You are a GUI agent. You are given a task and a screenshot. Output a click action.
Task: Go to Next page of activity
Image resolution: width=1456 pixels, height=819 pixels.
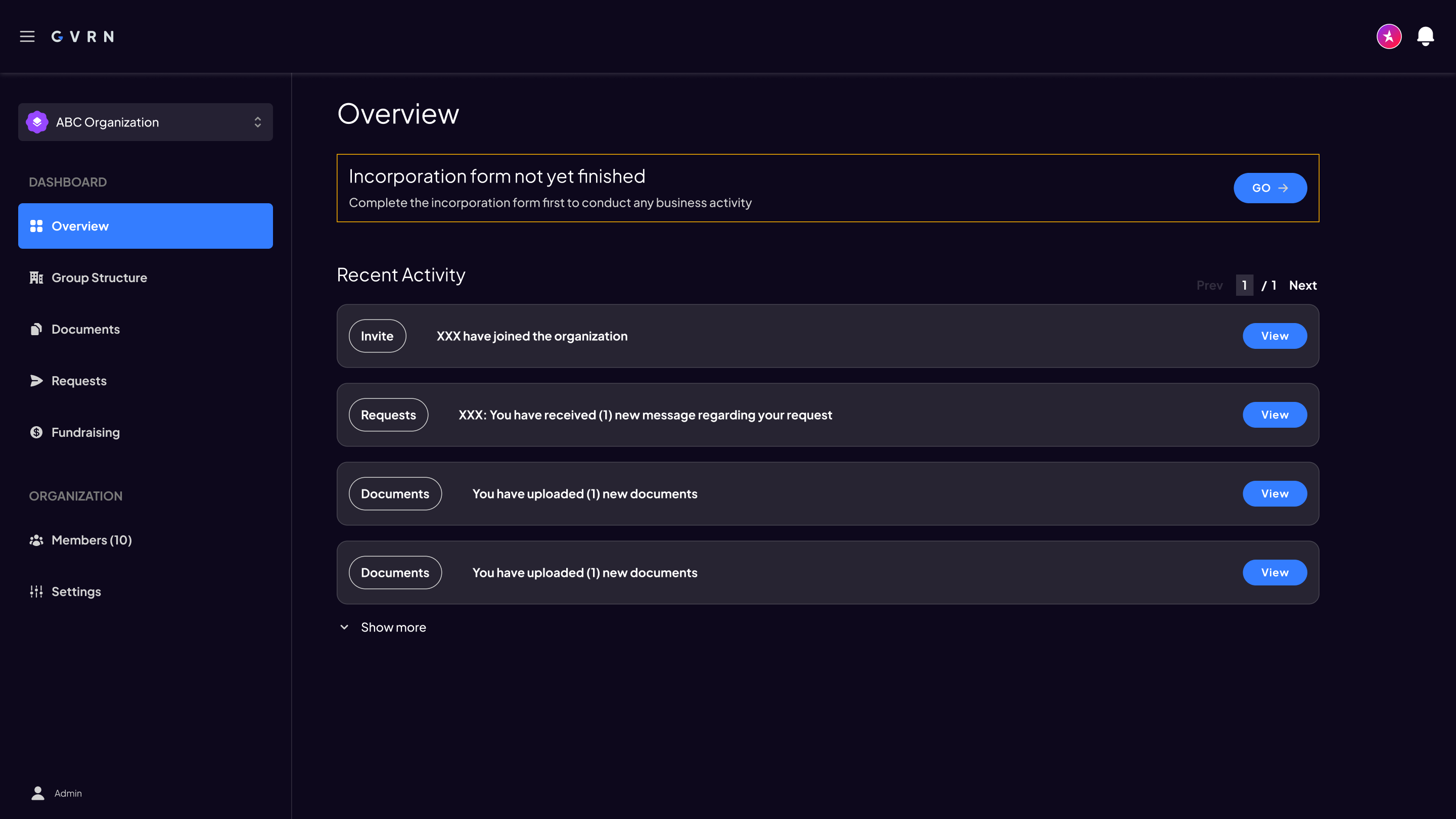point(1303,286)
